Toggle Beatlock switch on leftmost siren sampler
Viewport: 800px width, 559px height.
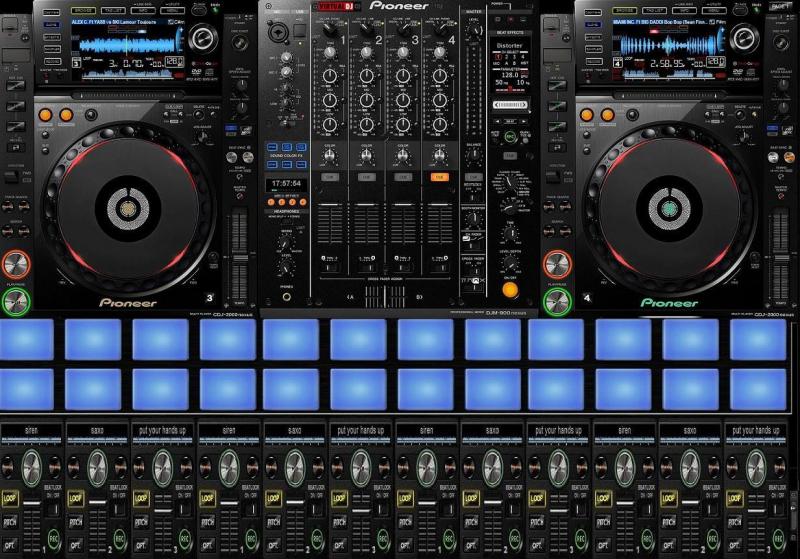(54, 509)
